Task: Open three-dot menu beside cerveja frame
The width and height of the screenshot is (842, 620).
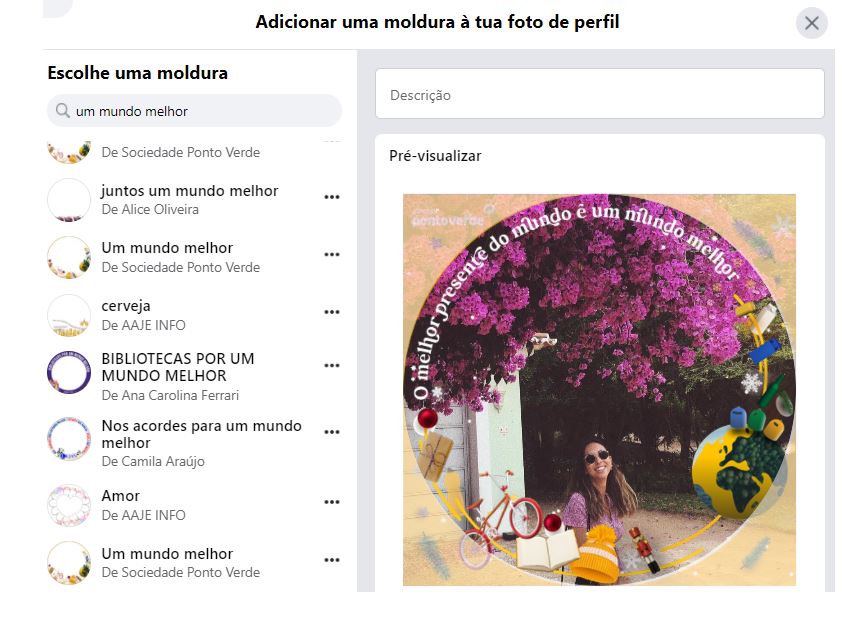Action: click(x=332, y=312)
